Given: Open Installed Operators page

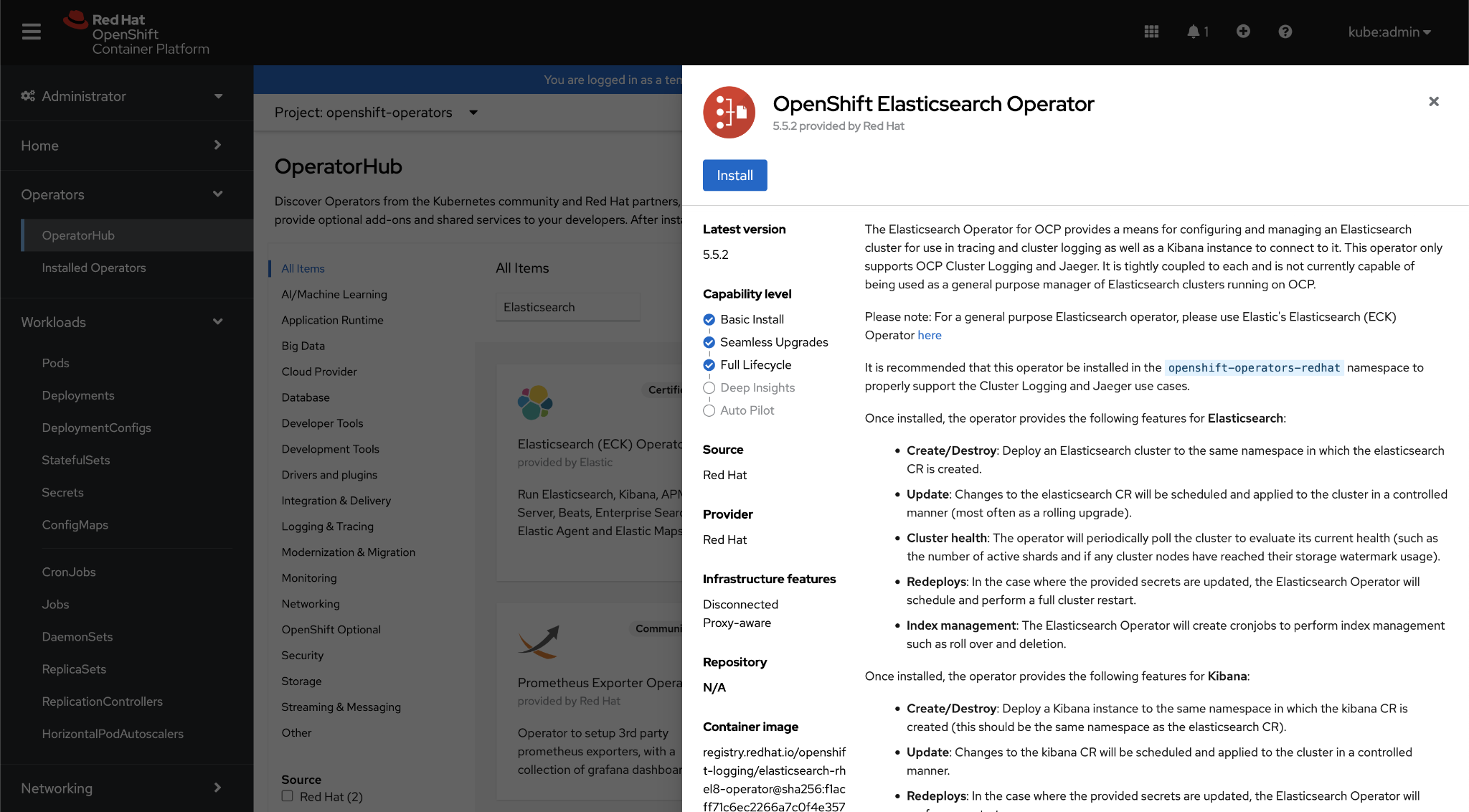Looking at the screenshot, I should tap(94, 268).
